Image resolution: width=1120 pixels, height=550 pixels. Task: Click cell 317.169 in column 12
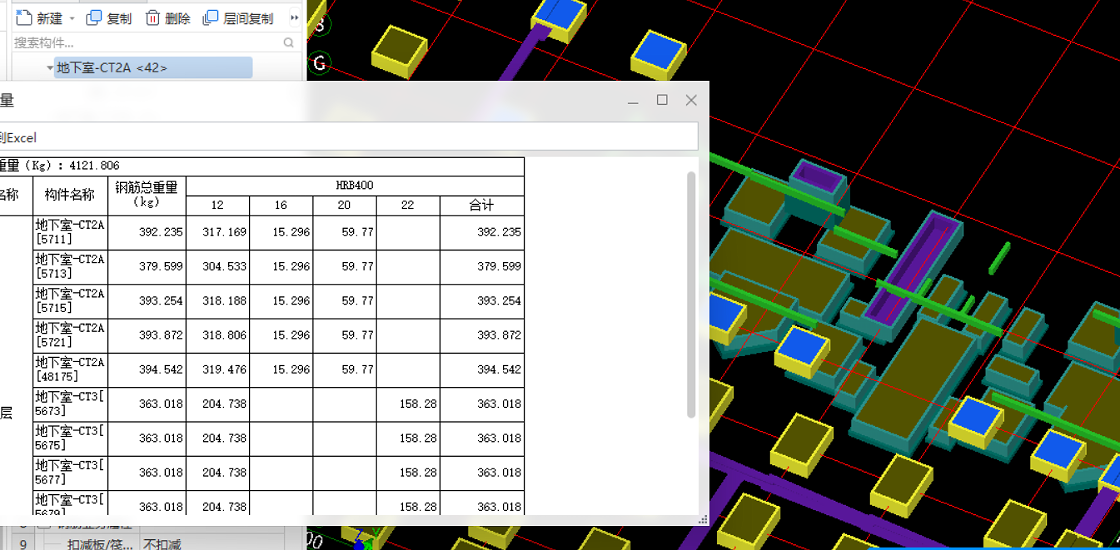(218, 233)
